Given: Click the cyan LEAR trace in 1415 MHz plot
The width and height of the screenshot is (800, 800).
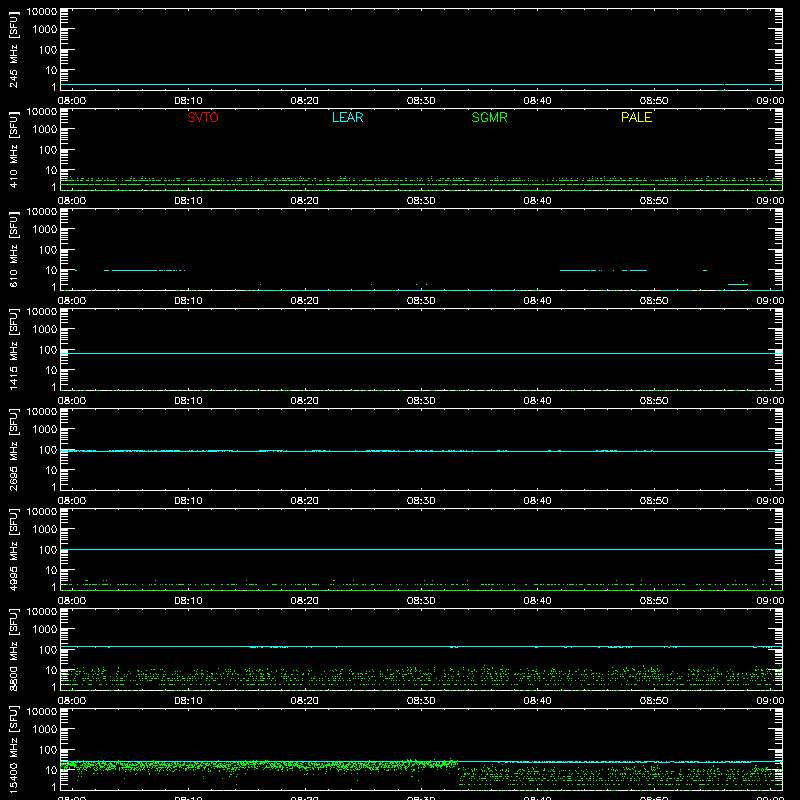Looking at the screenshot, I should click(x=421, y=353).
